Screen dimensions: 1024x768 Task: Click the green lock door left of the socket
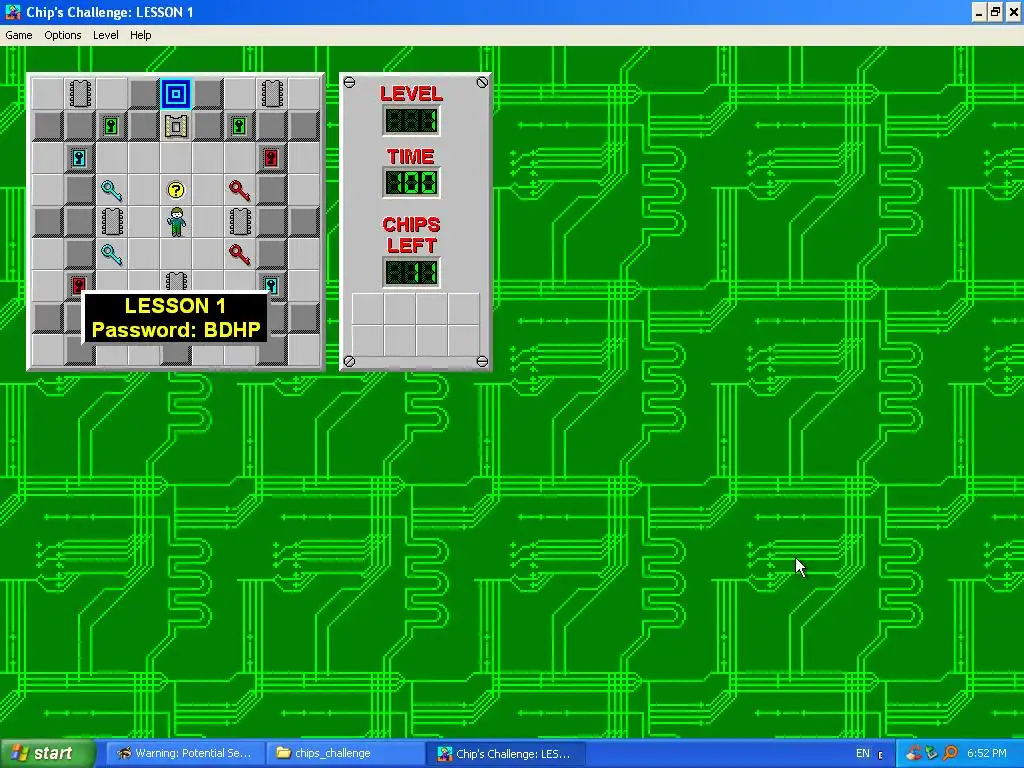click(112, 126)
